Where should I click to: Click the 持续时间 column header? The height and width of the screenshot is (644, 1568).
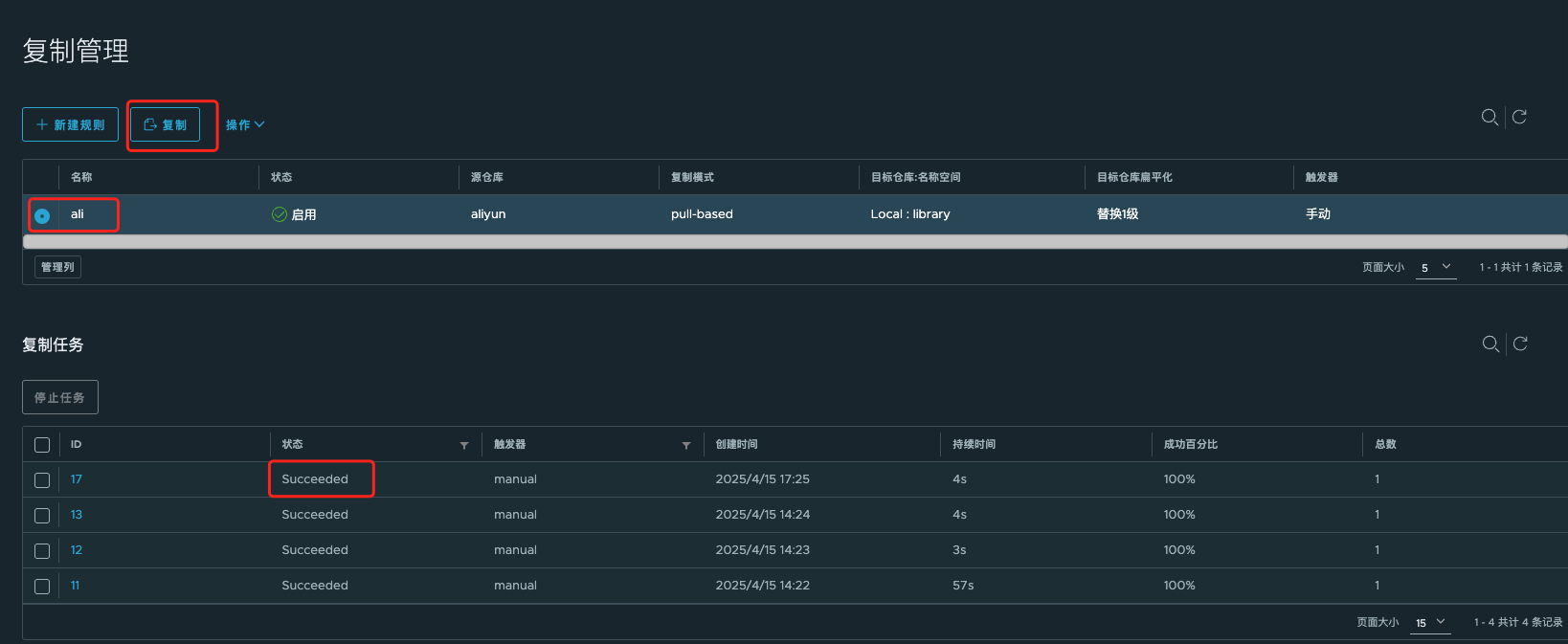(x=974, y=444)
